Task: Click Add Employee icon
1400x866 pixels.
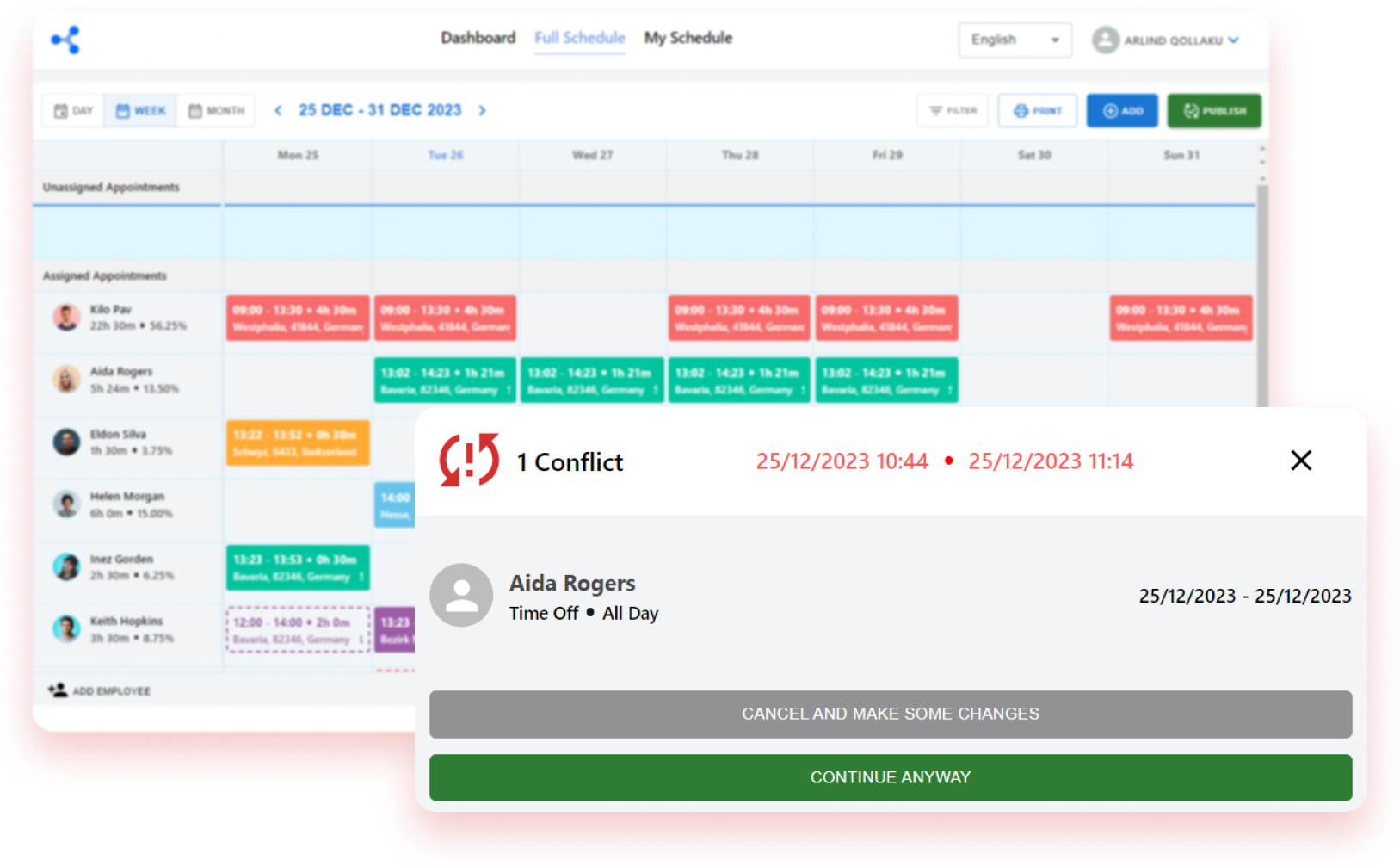Action: click(x=59, y=690)
